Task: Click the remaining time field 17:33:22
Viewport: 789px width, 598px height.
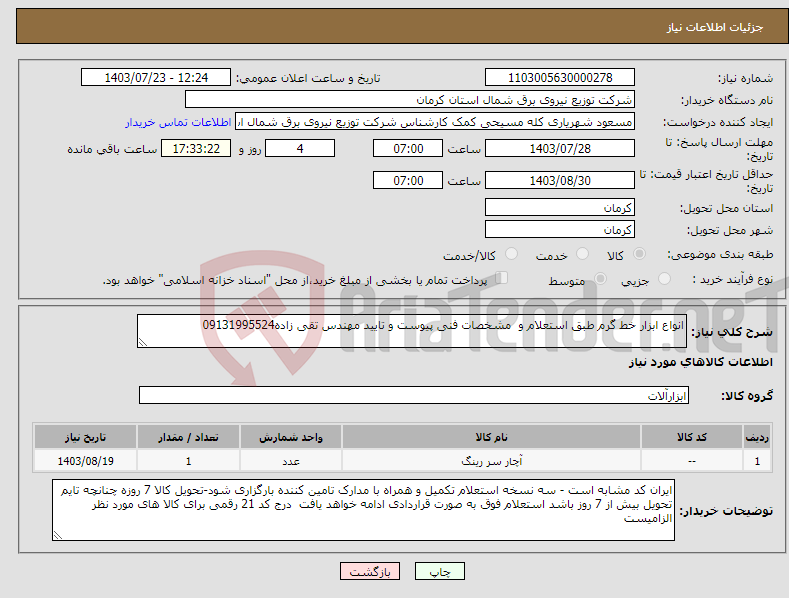Action: pyautogui.click(x=196, y=148)
